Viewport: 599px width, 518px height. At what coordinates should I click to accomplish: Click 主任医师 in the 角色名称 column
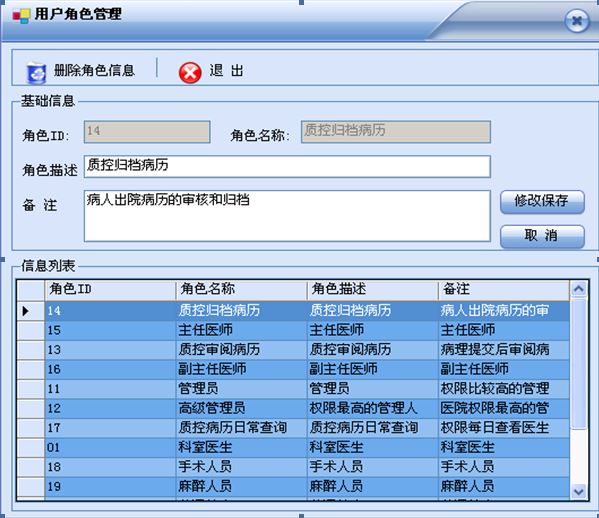tap(241, 330)
